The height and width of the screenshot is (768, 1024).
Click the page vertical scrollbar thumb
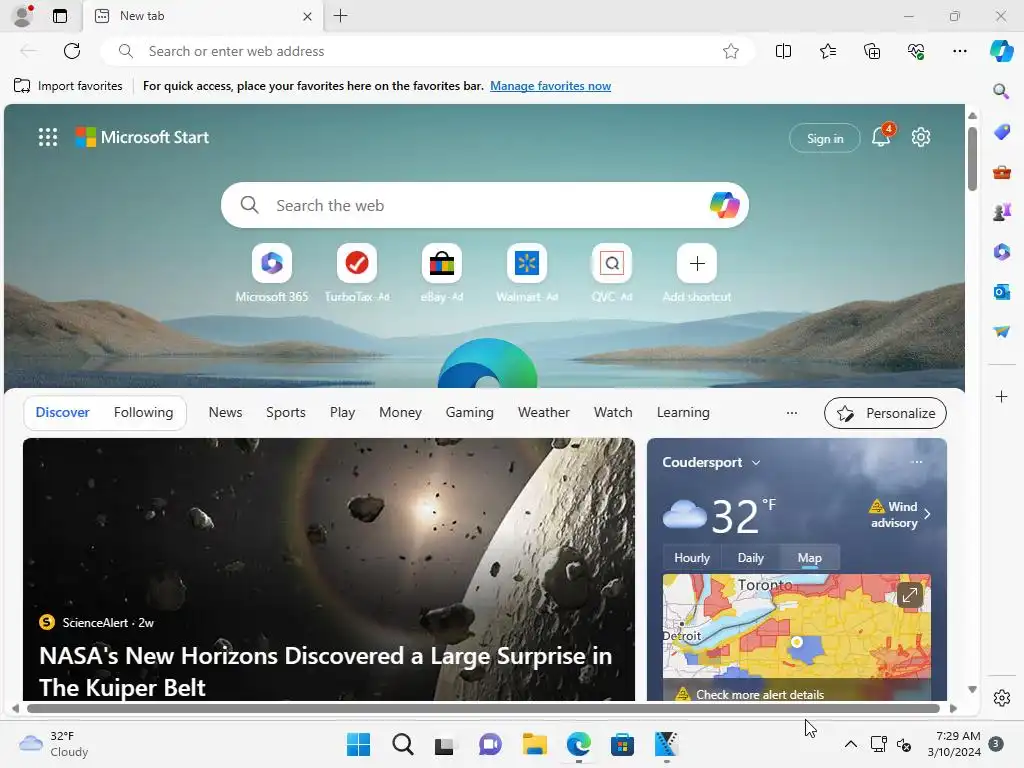point(972,159)
